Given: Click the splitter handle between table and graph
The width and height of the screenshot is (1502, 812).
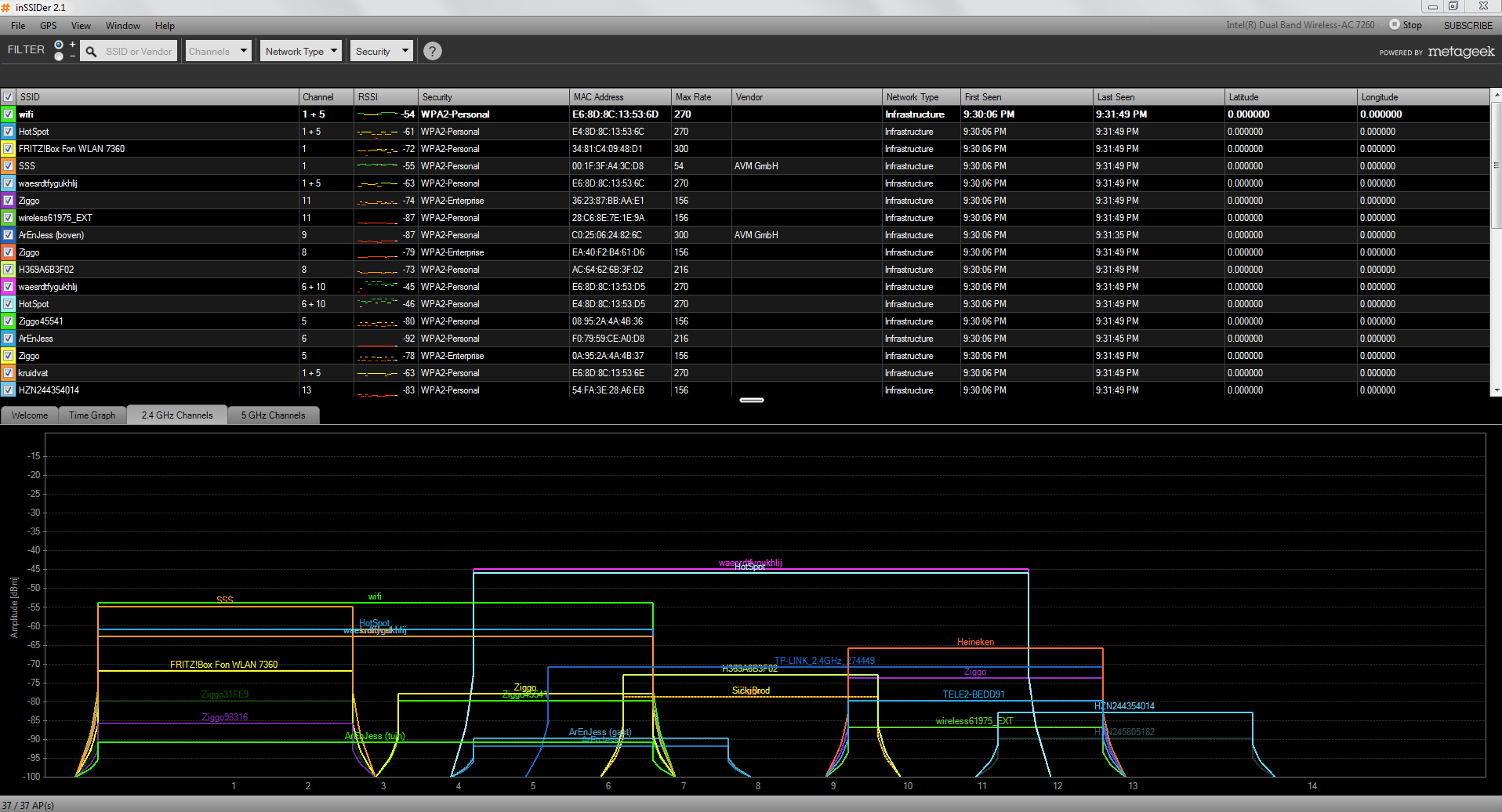Looking at the screenshot, I should click(x=751, y=401).
